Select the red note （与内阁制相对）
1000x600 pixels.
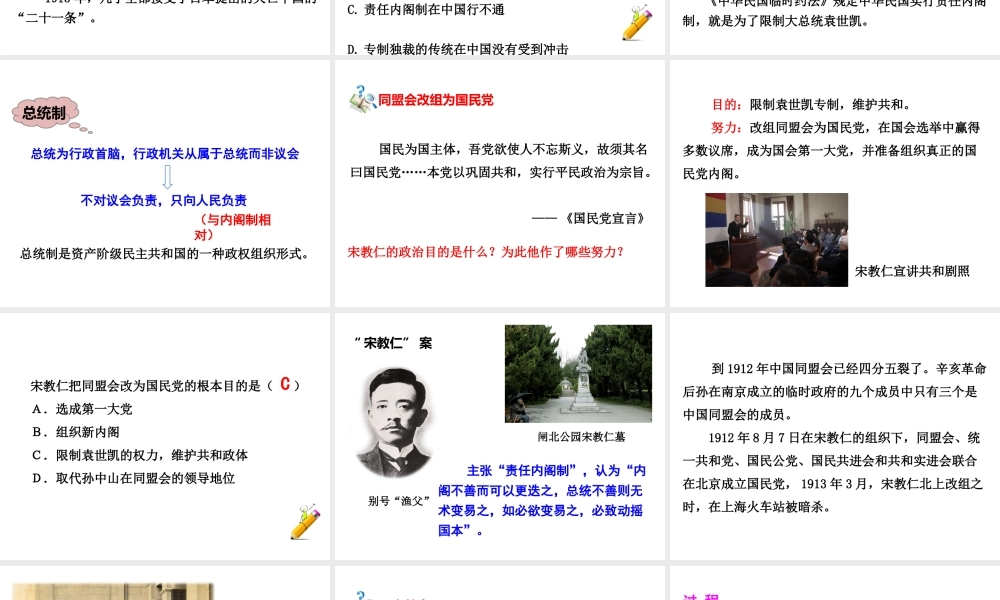(233, 227)
